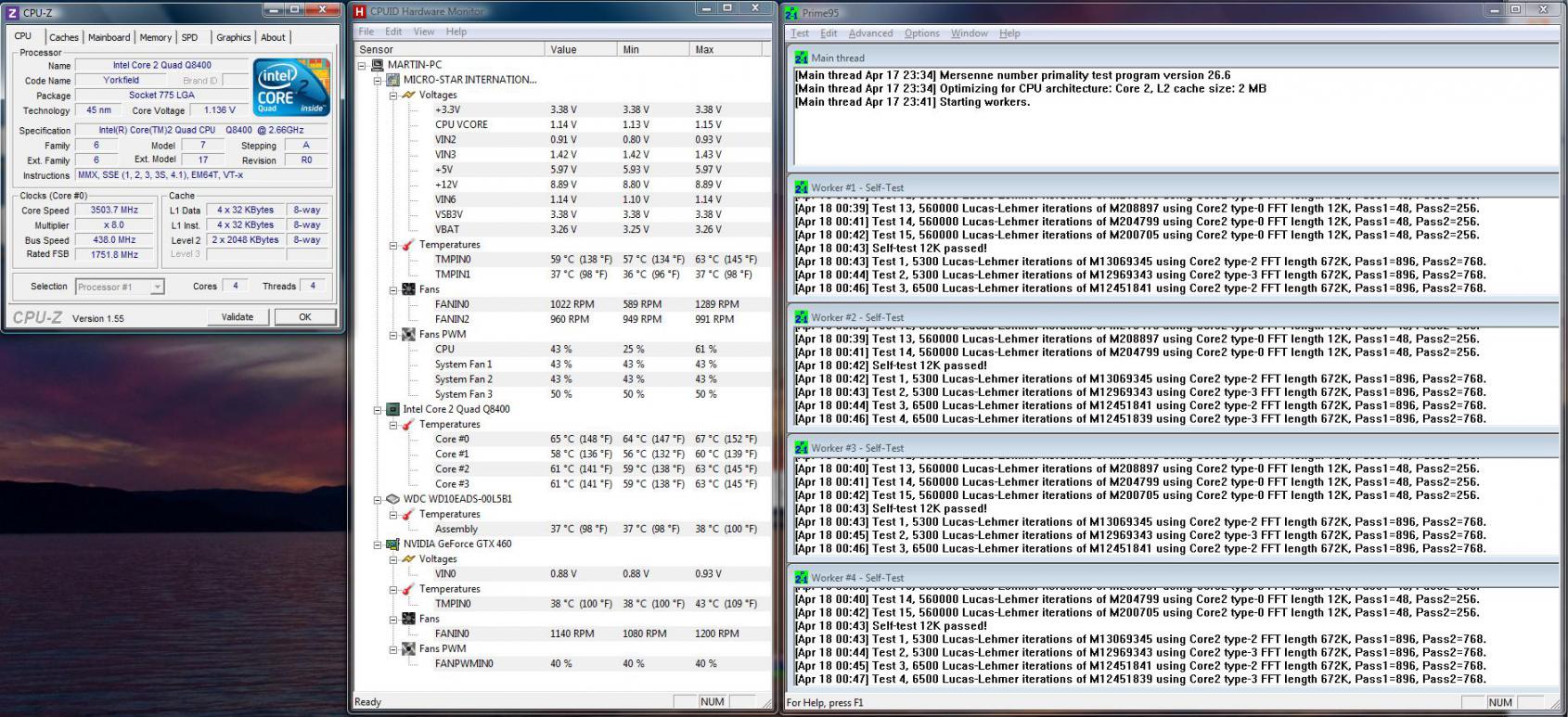1568x717 pixels.
Task: Open the Processor #1 selection dropdown
Action: tap(157, 287)
